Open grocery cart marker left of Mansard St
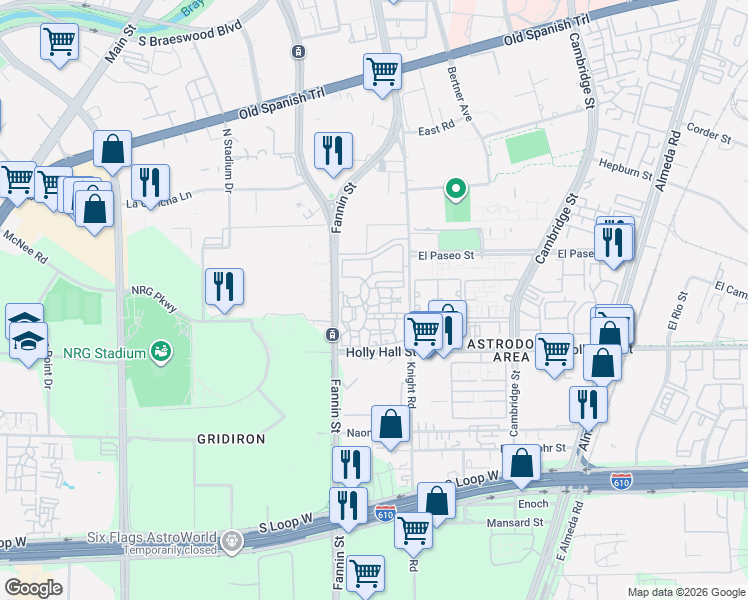This screenshot has height=600, width=748. coord(414,532)
